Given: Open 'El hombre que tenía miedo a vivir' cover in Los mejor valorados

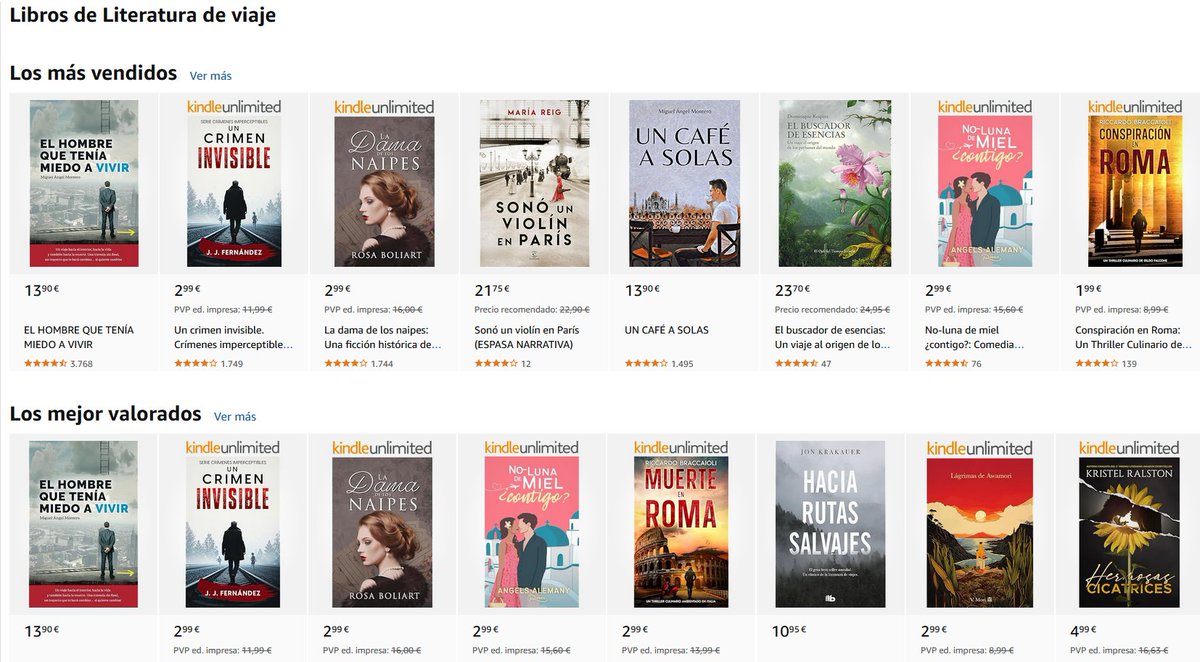Looking at the screenshot, I should (84, 524).
